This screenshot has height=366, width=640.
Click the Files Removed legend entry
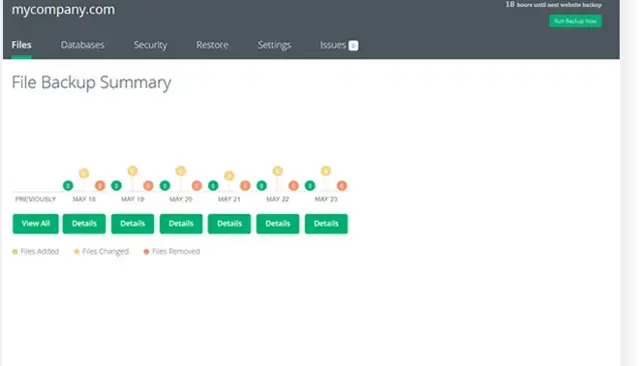tap(172, 251)
